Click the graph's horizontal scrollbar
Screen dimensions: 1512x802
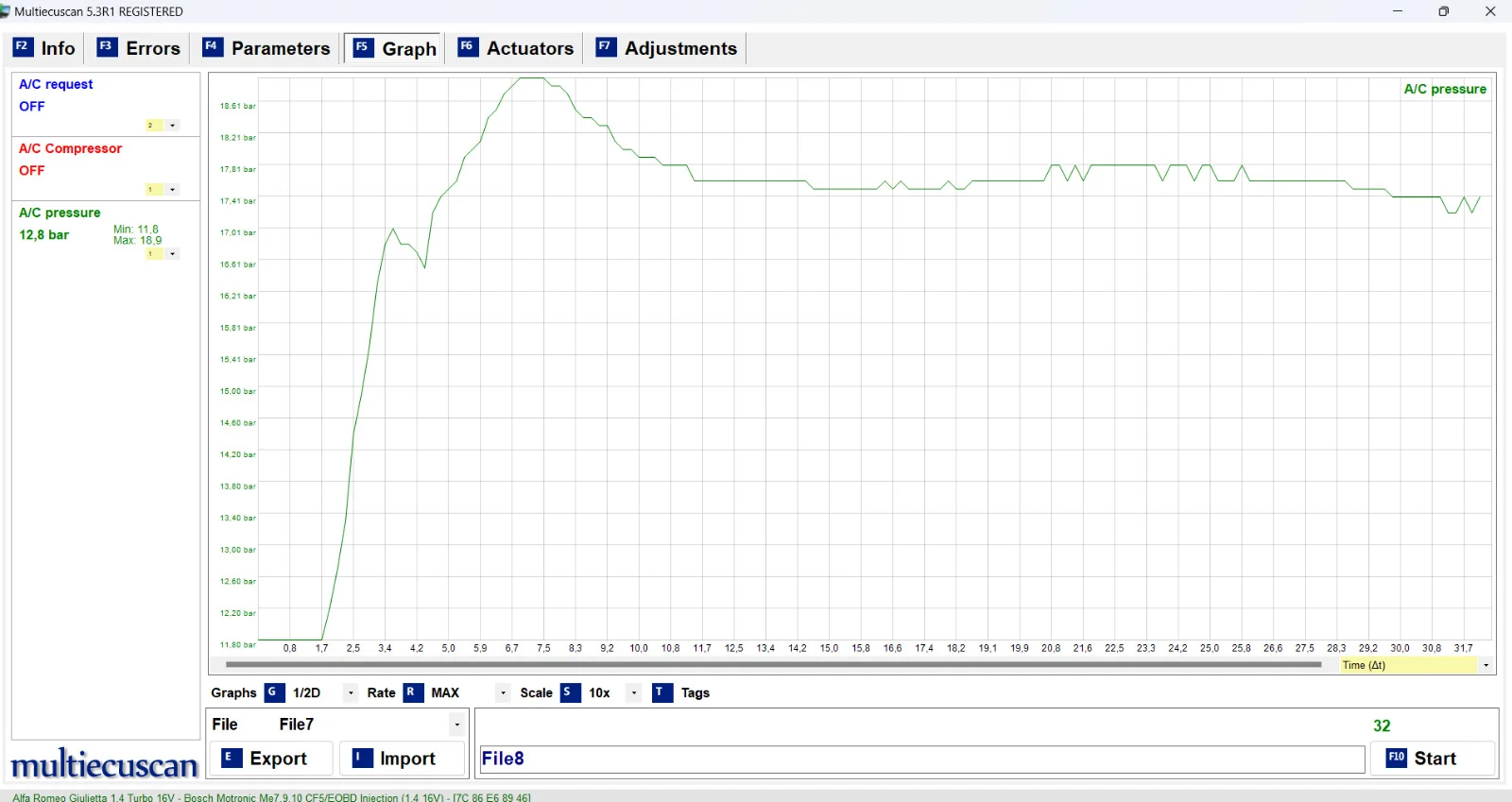tap(772, 665)
